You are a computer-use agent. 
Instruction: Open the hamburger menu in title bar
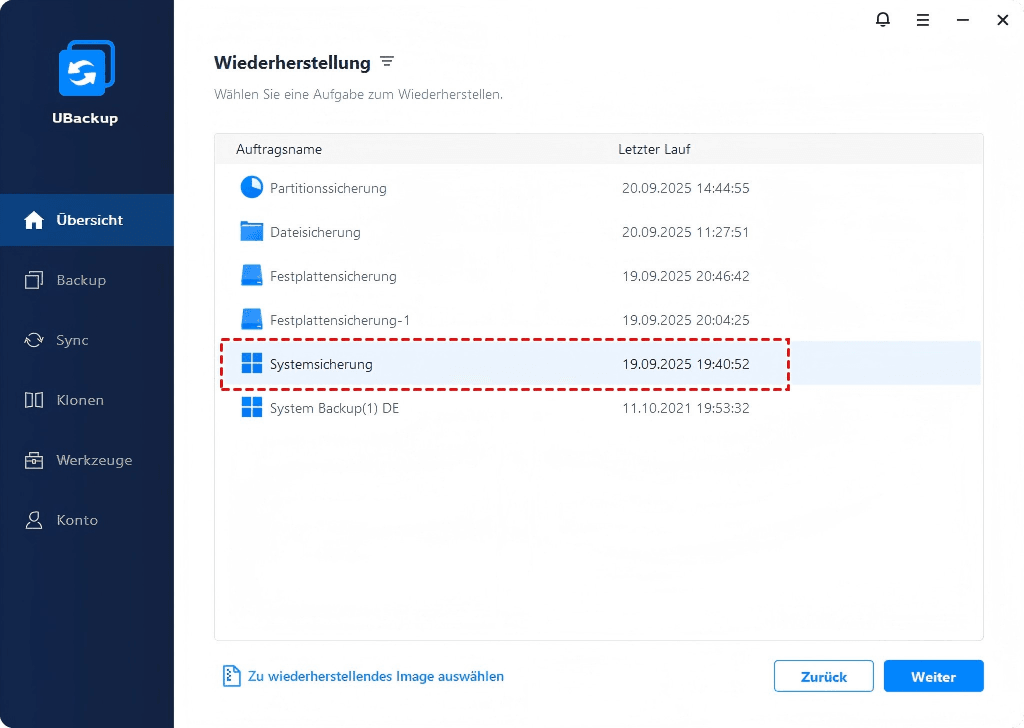pos(923,20)
